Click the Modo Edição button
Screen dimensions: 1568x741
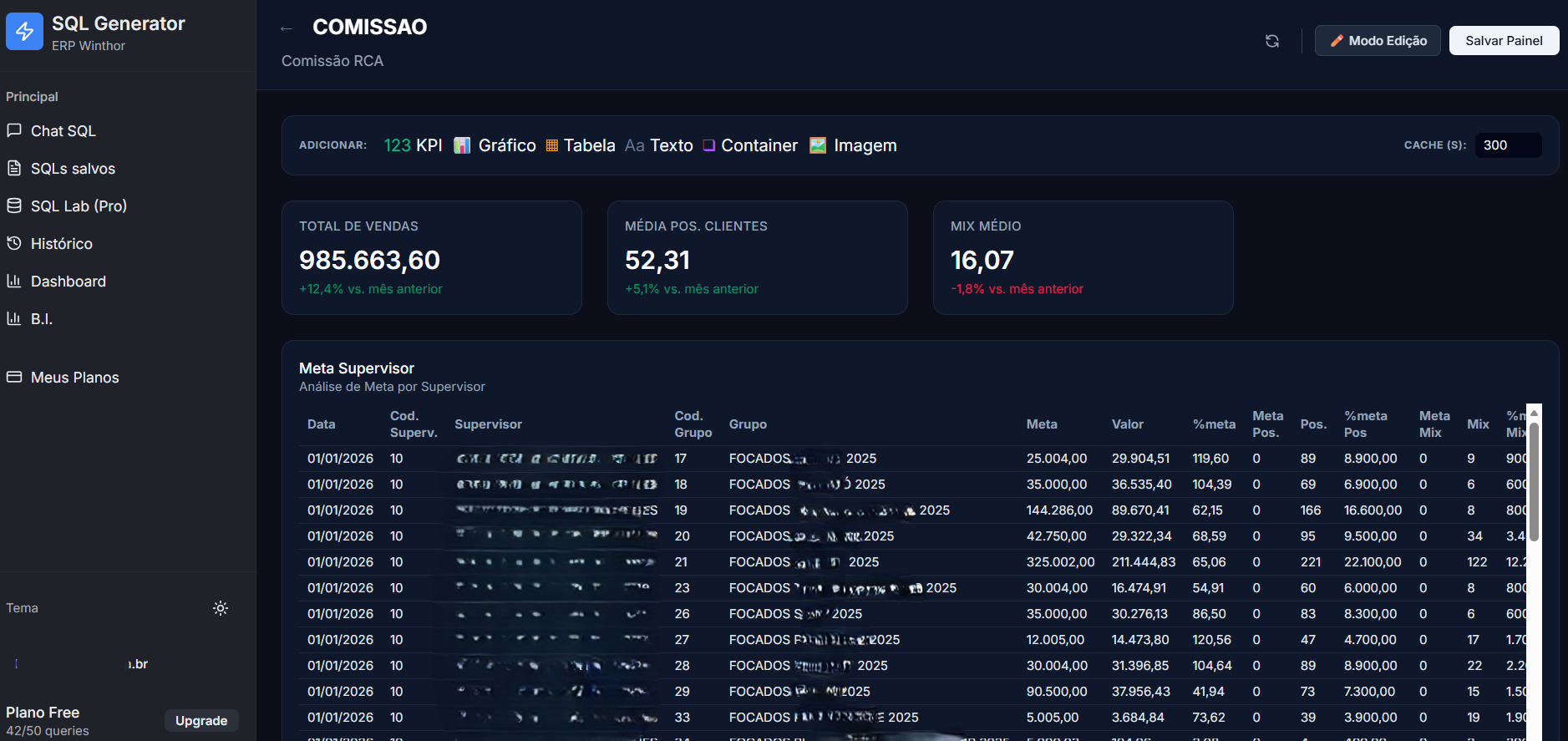click(x=1378, y=41)
